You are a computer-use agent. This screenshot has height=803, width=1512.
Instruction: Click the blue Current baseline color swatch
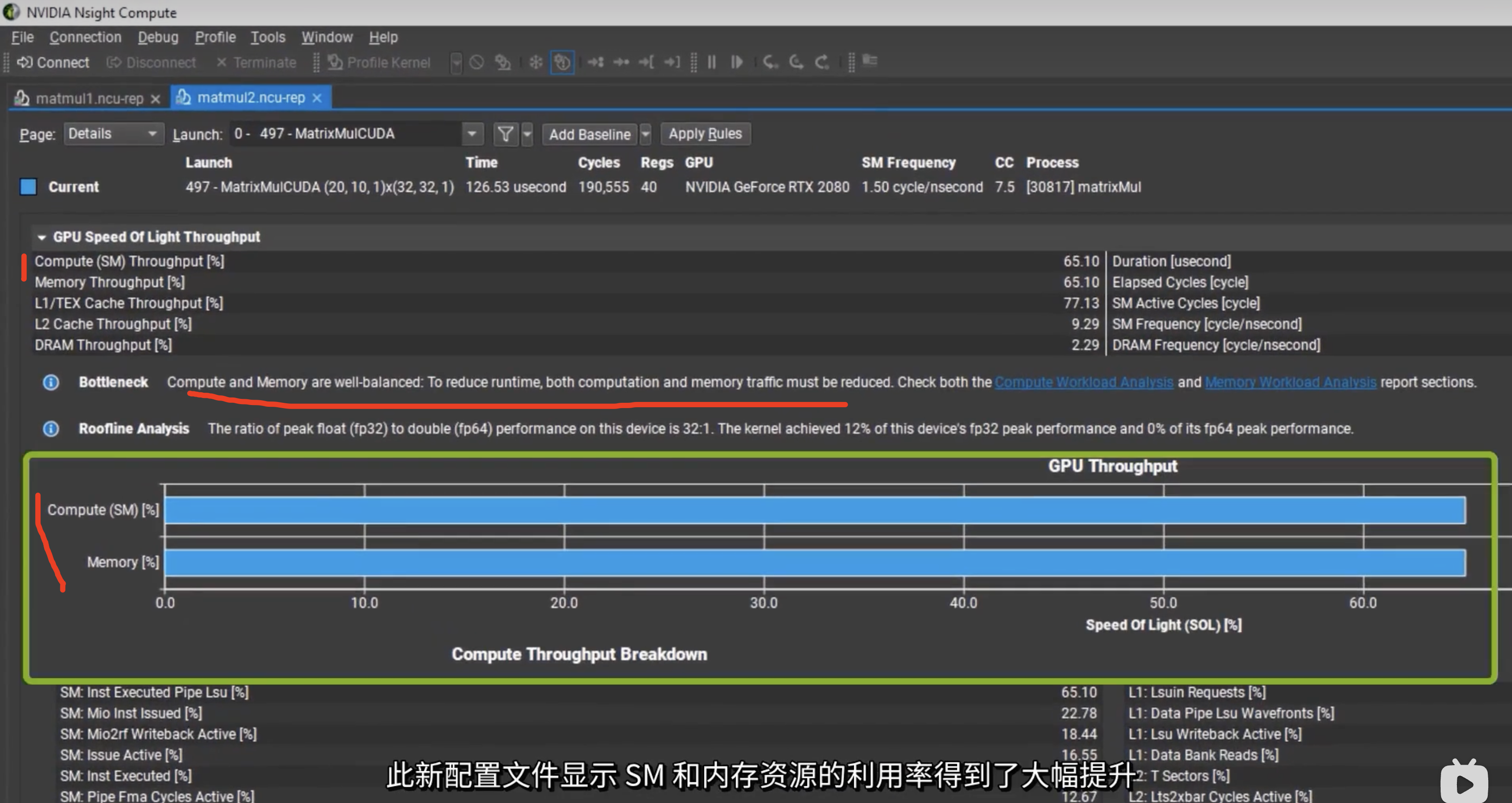pos(28,187)
